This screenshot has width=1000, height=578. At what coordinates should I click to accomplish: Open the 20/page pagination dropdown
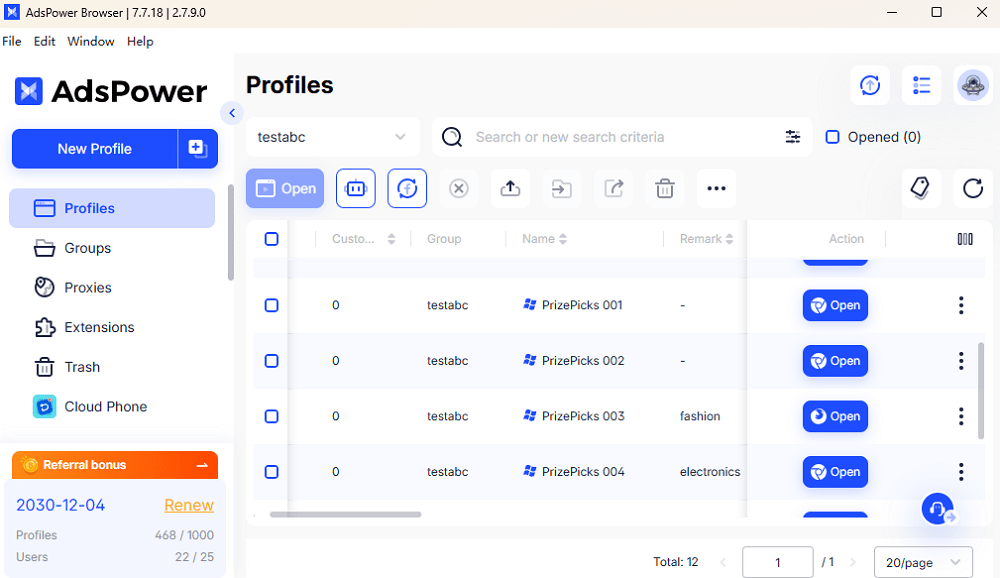922,562
